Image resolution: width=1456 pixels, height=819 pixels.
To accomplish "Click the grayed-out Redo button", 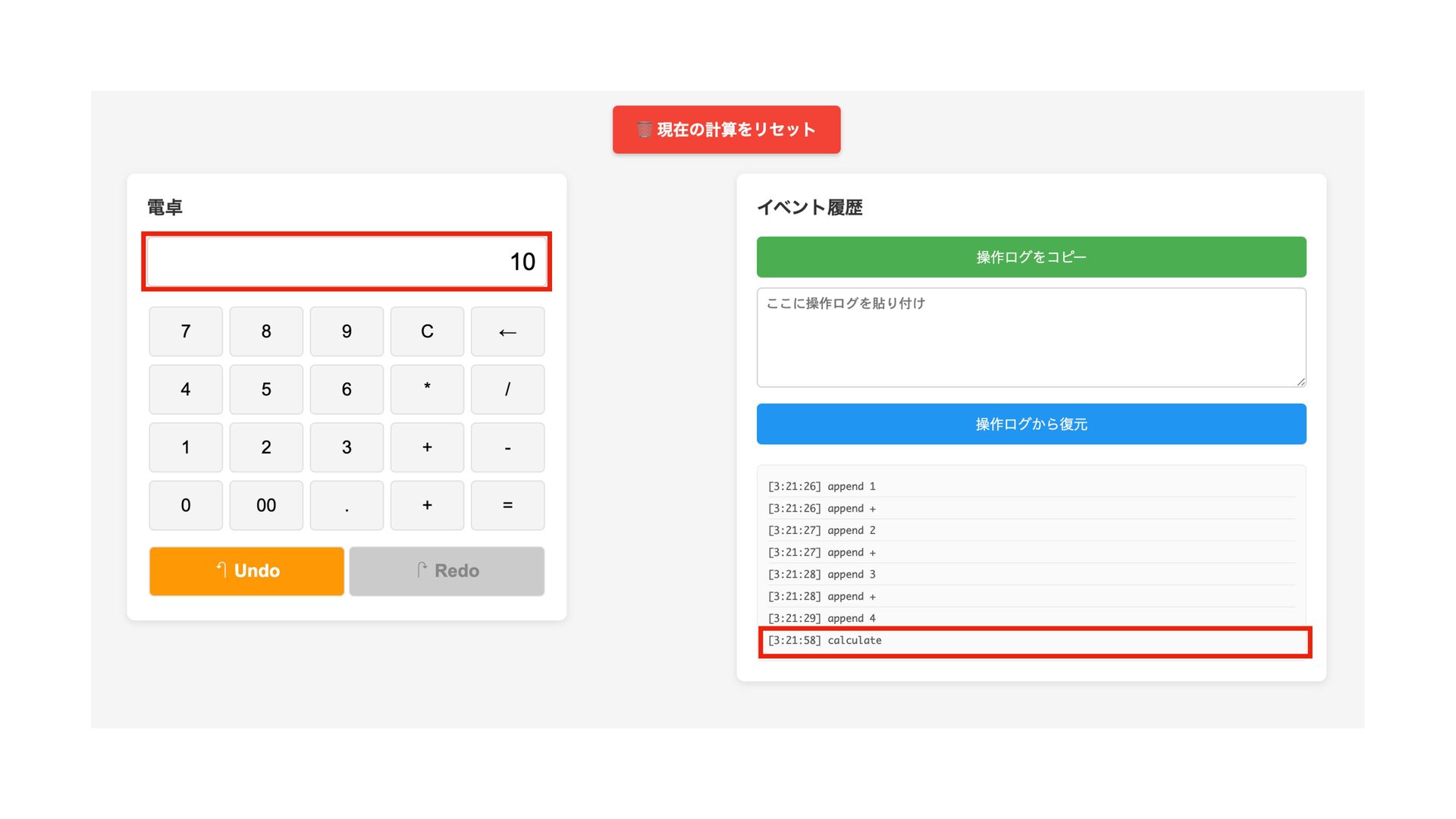I will click(x=447, y=571).
